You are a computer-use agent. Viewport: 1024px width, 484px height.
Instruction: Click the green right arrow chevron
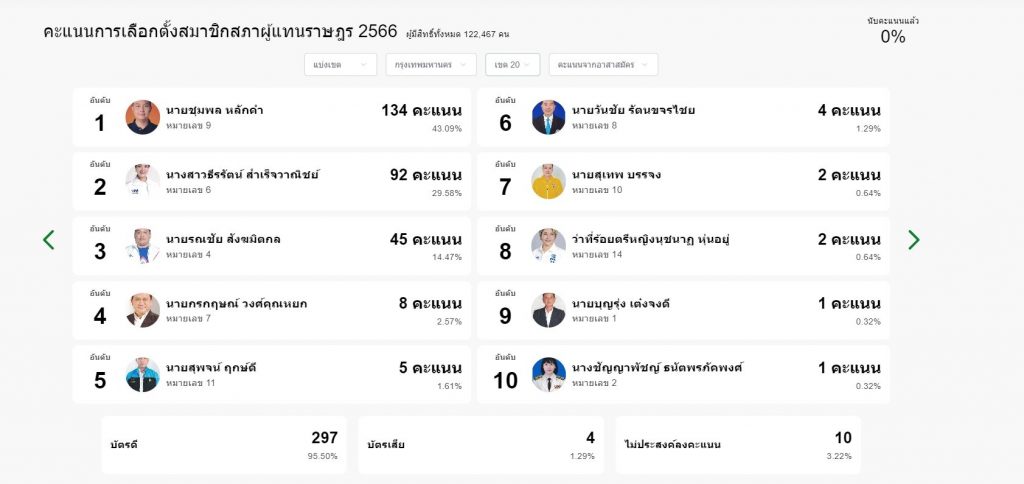(914, 240)
